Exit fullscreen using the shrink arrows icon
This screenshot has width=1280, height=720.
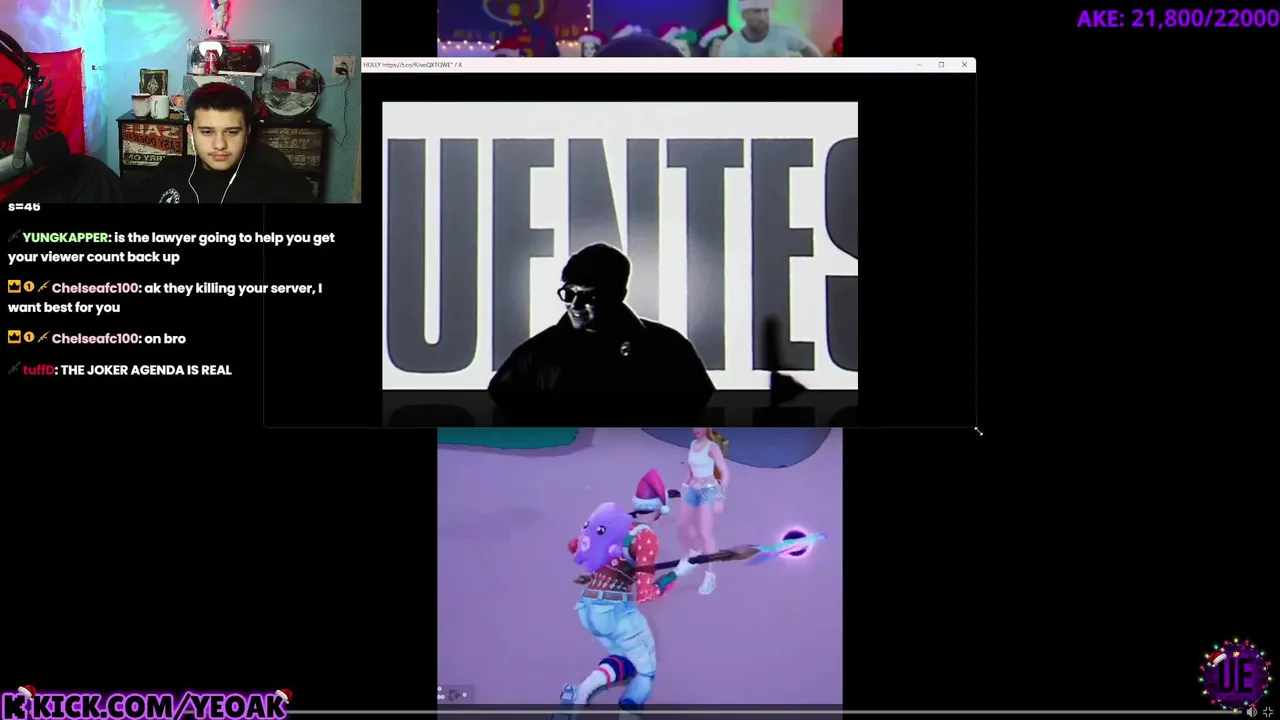[1268, 712]
